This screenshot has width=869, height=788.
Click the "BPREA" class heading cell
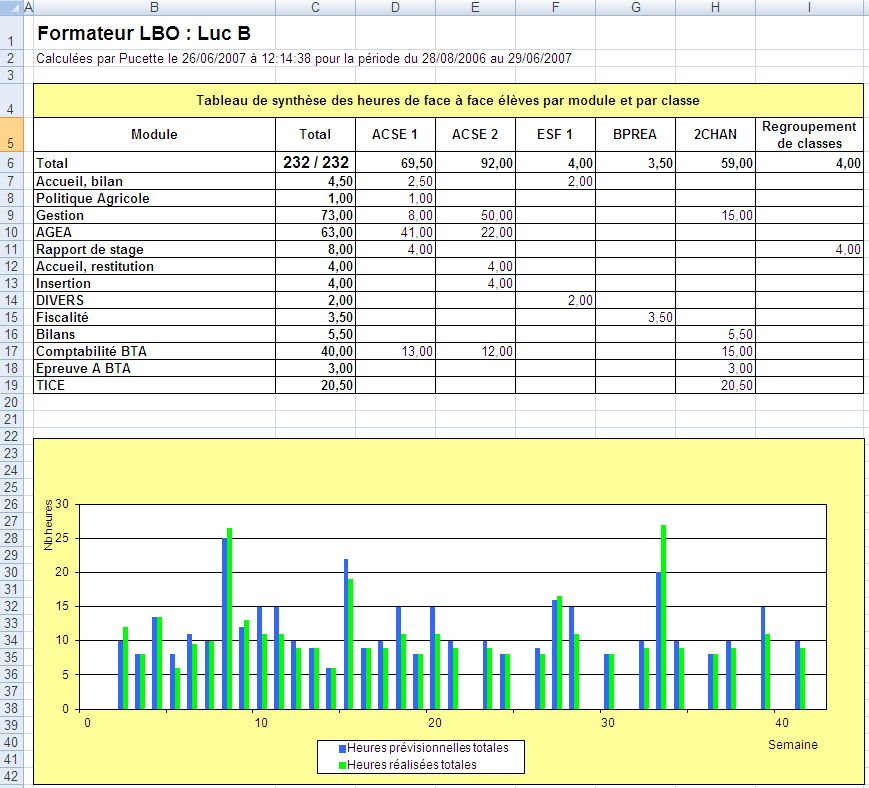[x=635, y=135]
